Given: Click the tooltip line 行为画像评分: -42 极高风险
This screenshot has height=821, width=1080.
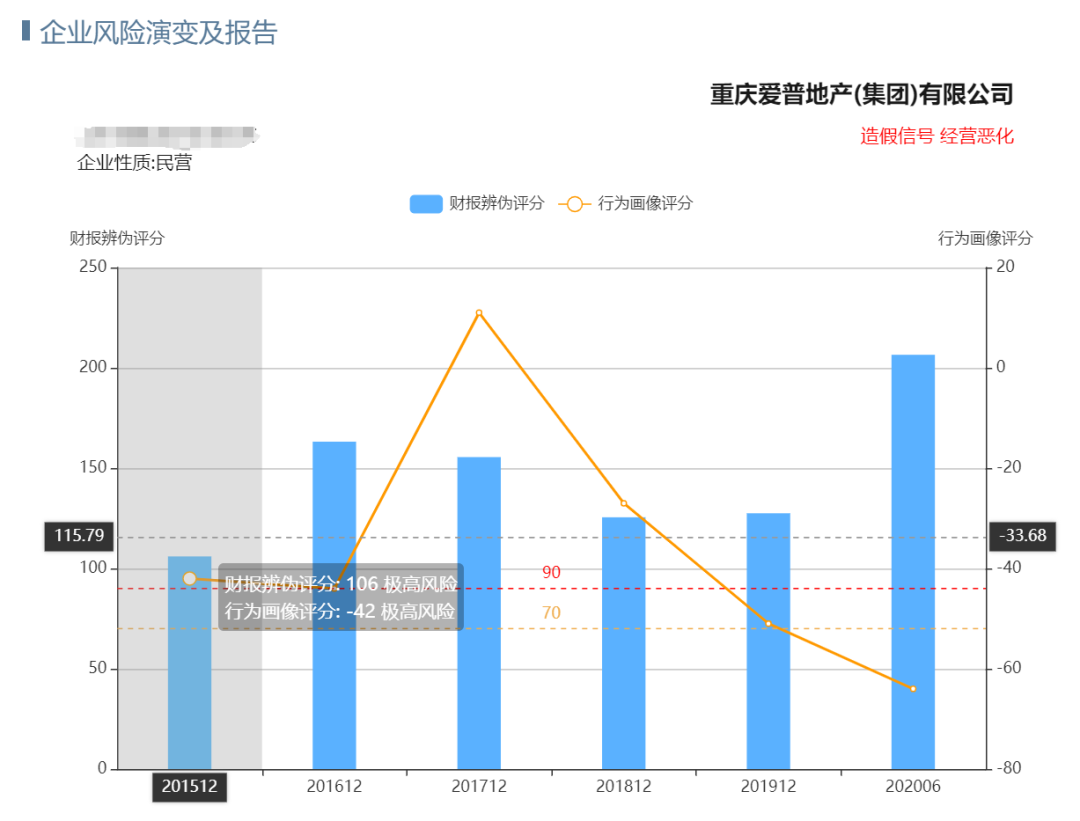Looking at the screenshot, I should (x=340, y=611).
